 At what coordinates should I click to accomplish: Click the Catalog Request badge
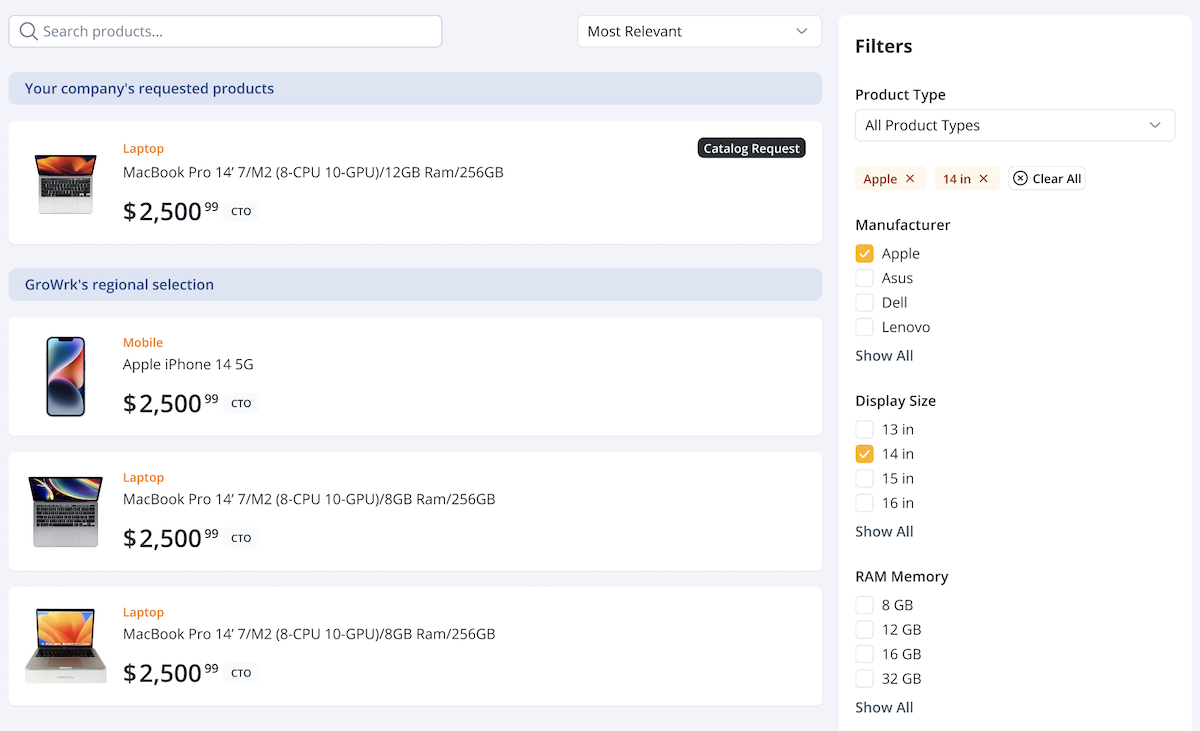[x=751, y=149]
